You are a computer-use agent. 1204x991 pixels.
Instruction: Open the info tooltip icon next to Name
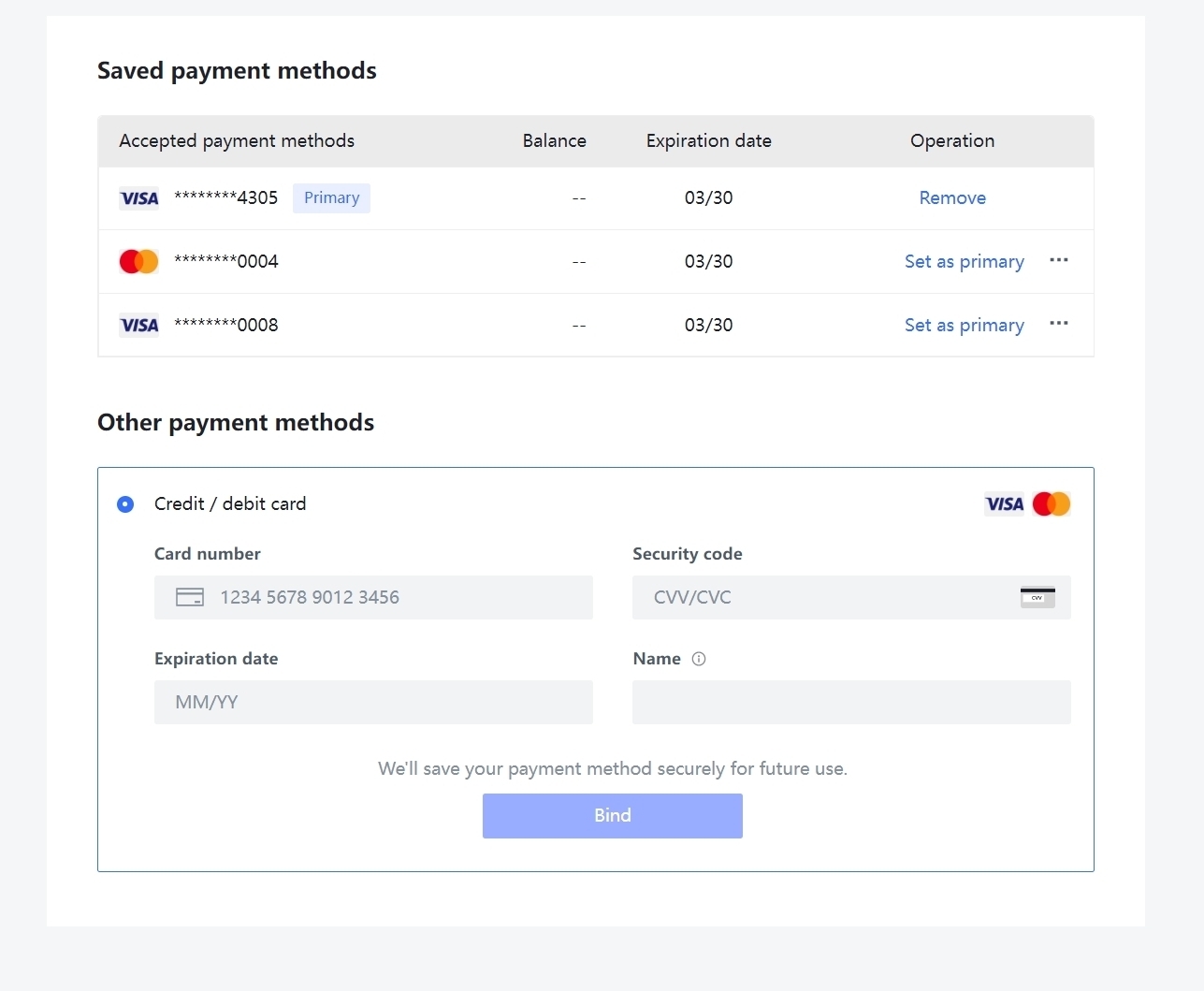tap(699, 659)
